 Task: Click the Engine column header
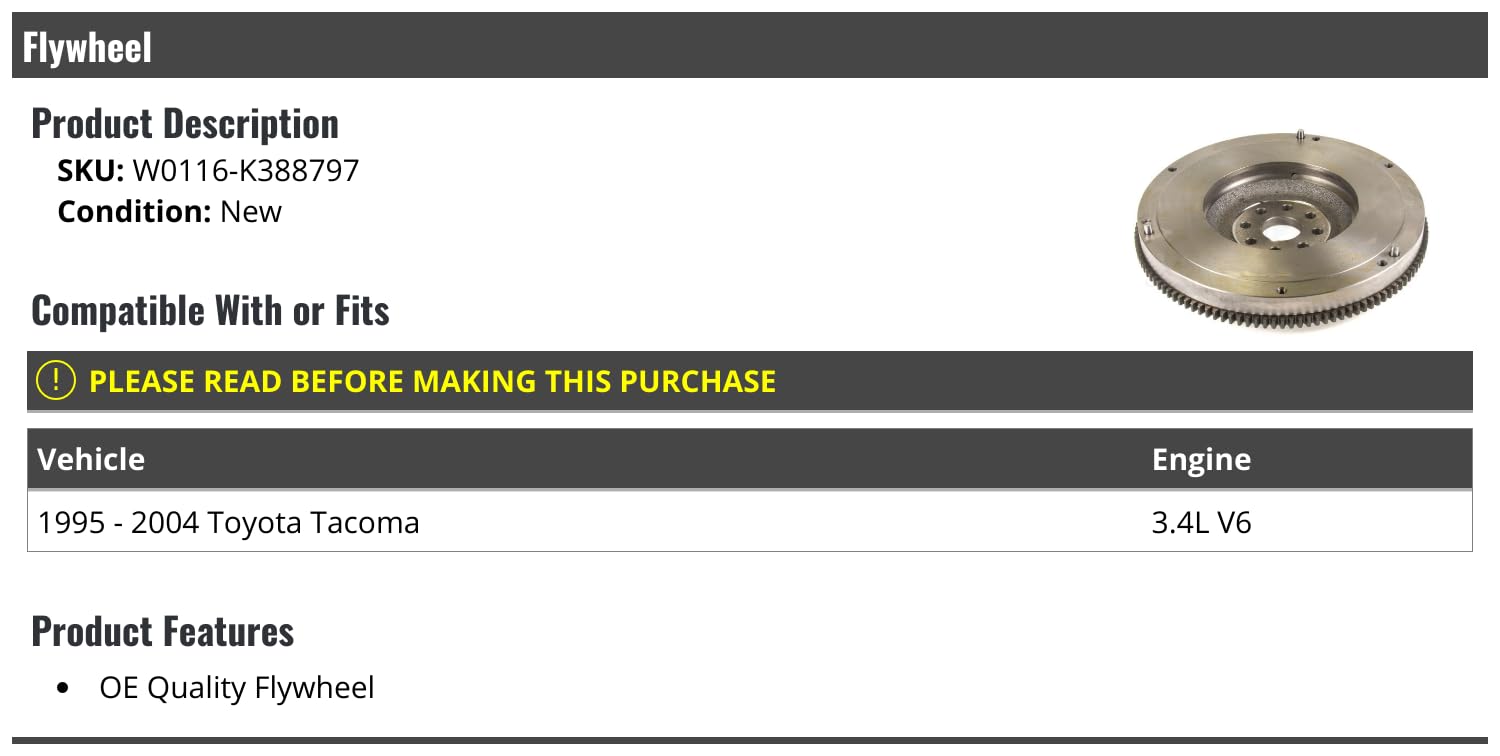(x=1201, y=459)
